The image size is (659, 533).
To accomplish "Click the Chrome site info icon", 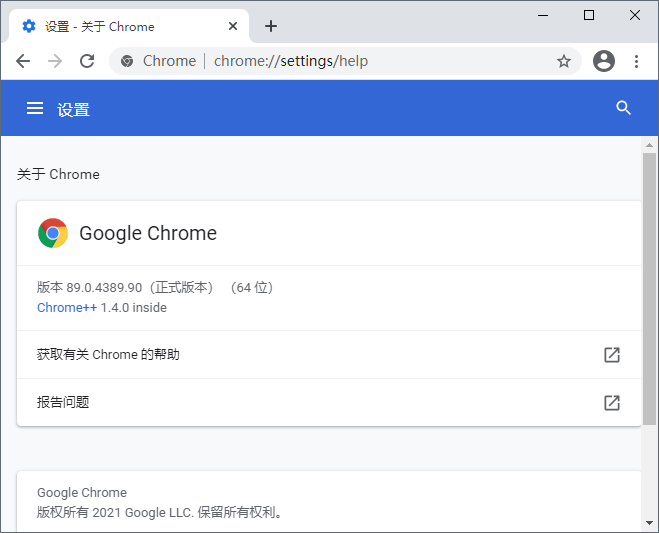I will point(127,61).
